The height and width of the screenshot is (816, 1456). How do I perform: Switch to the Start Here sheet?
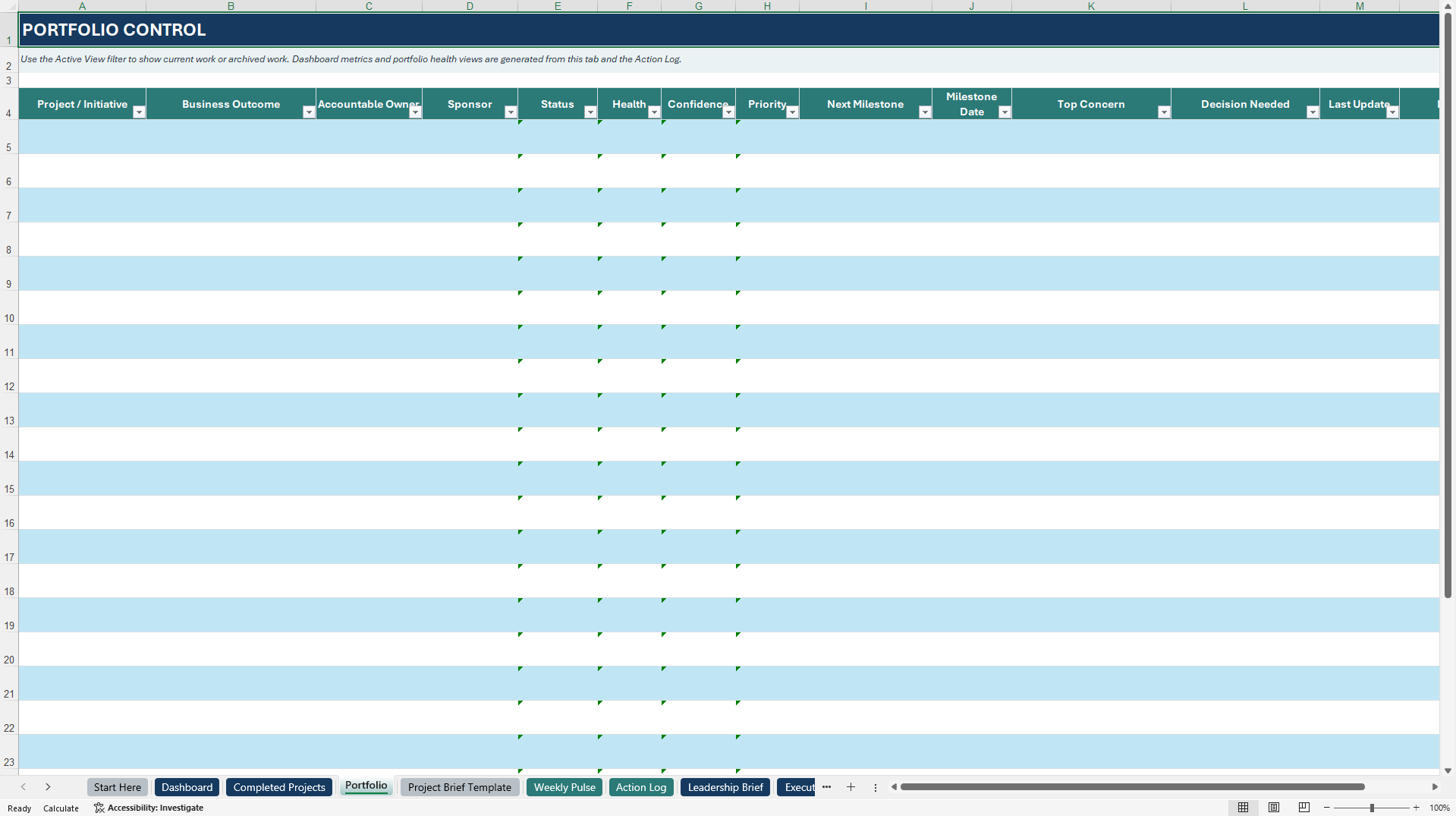pos(118,787)
